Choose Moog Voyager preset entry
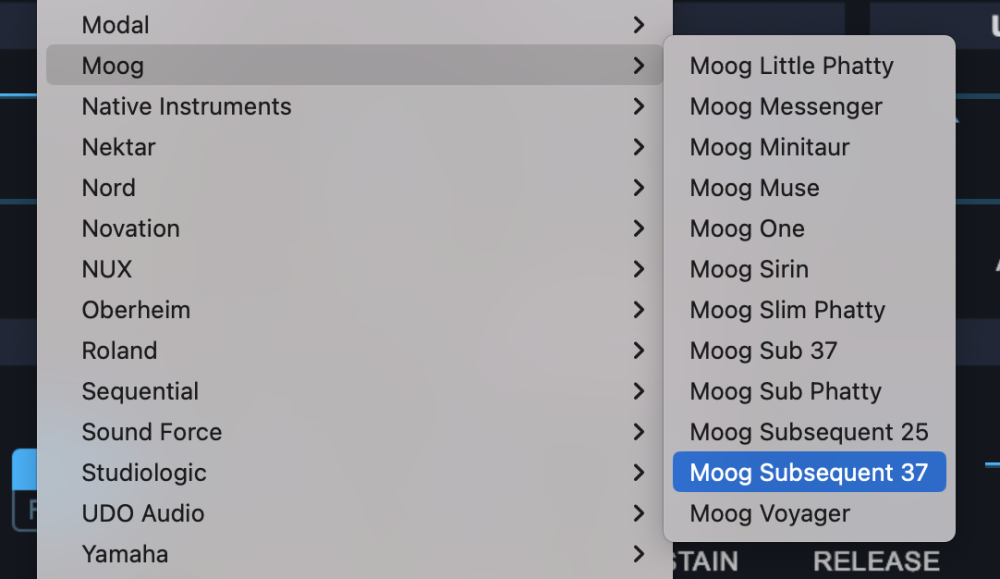This screenshot has width=1000, height=579. pos(769,513)
